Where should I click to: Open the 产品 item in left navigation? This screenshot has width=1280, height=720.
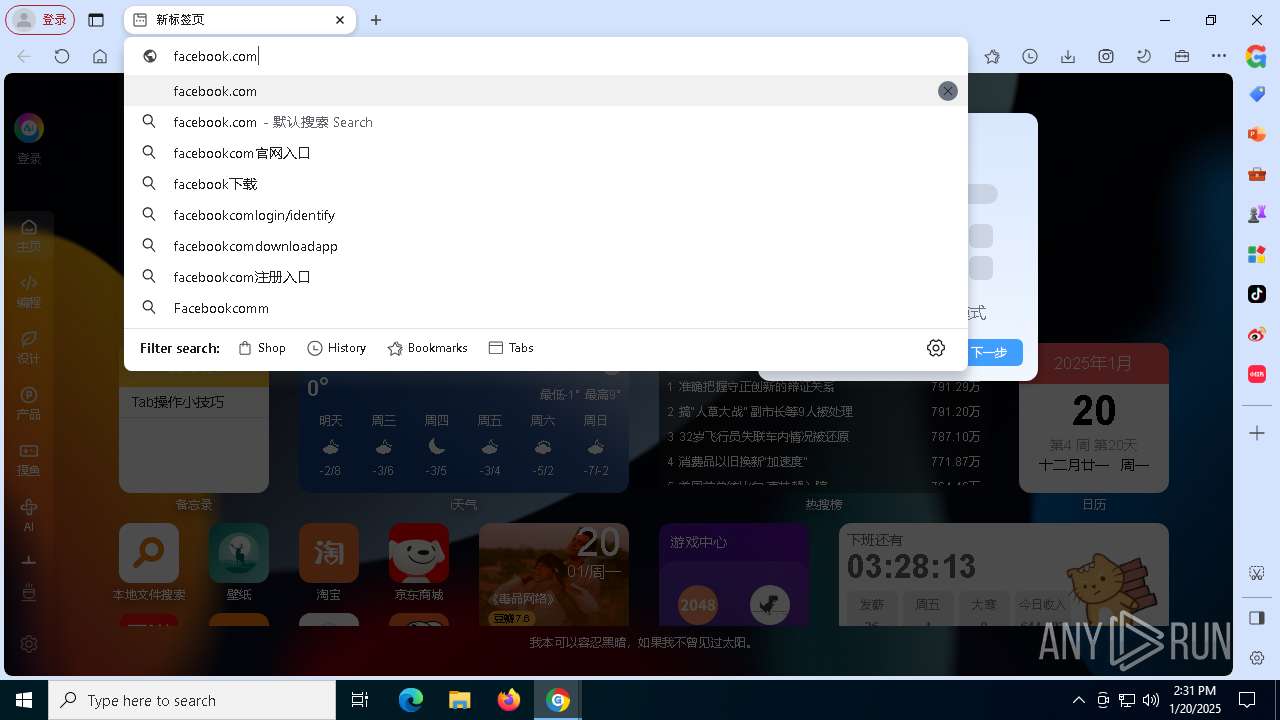tap(29, 403)
